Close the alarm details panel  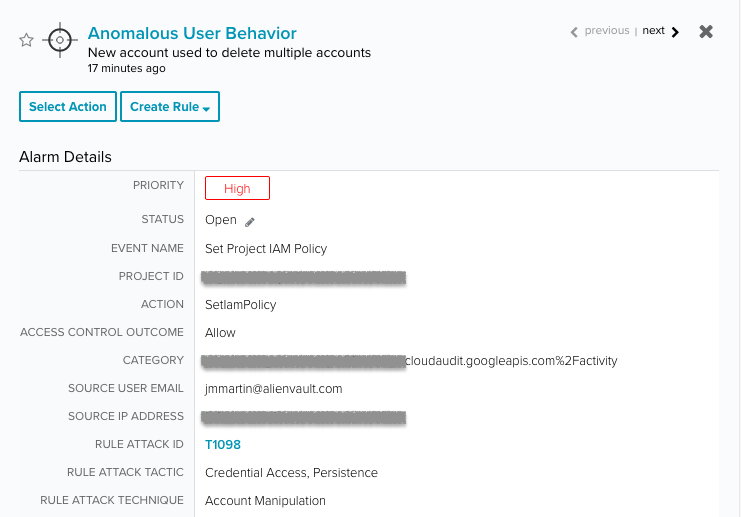click(x=706, y=32)
